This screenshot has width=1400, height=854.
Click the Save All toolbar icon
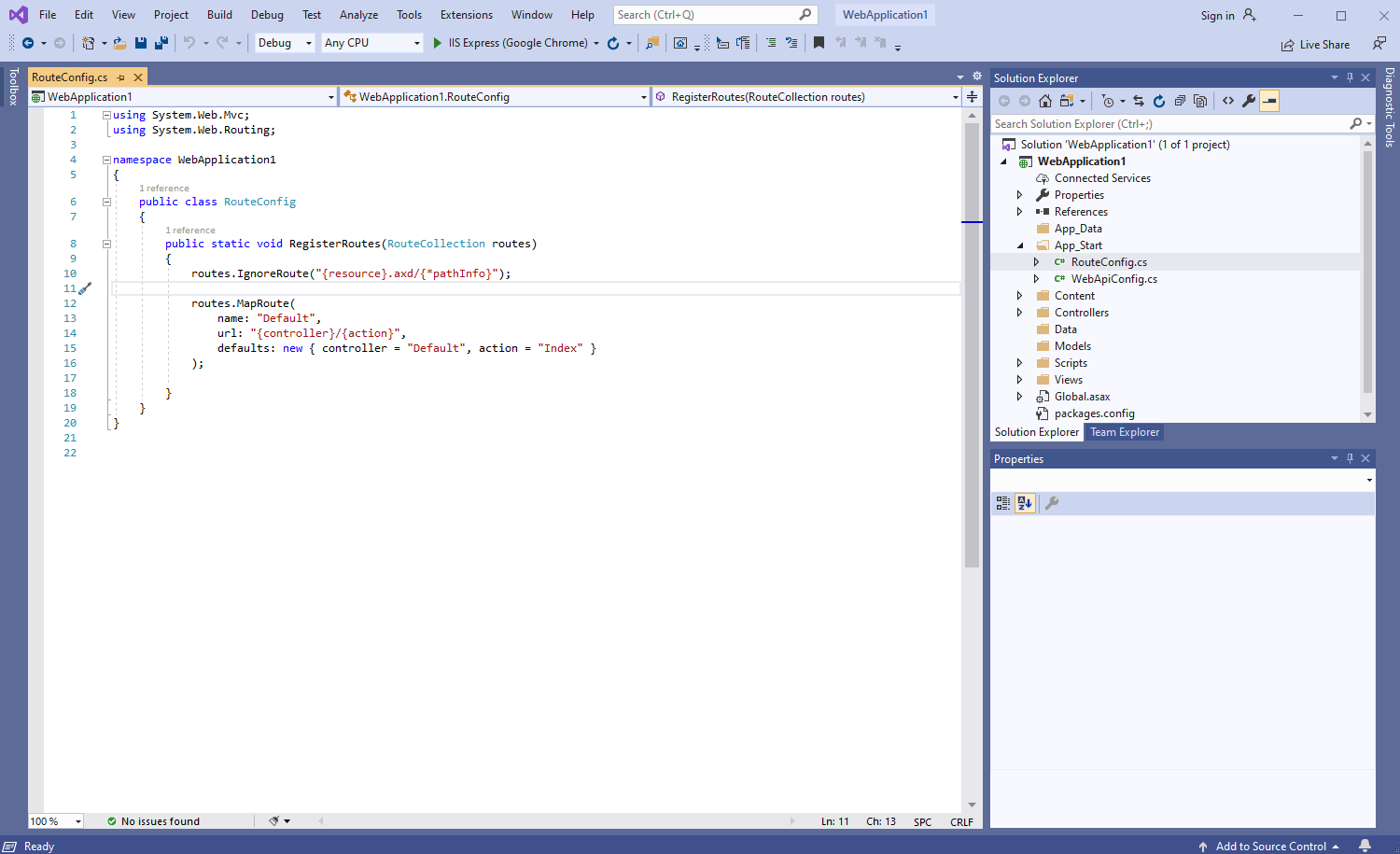coord(161,43)
